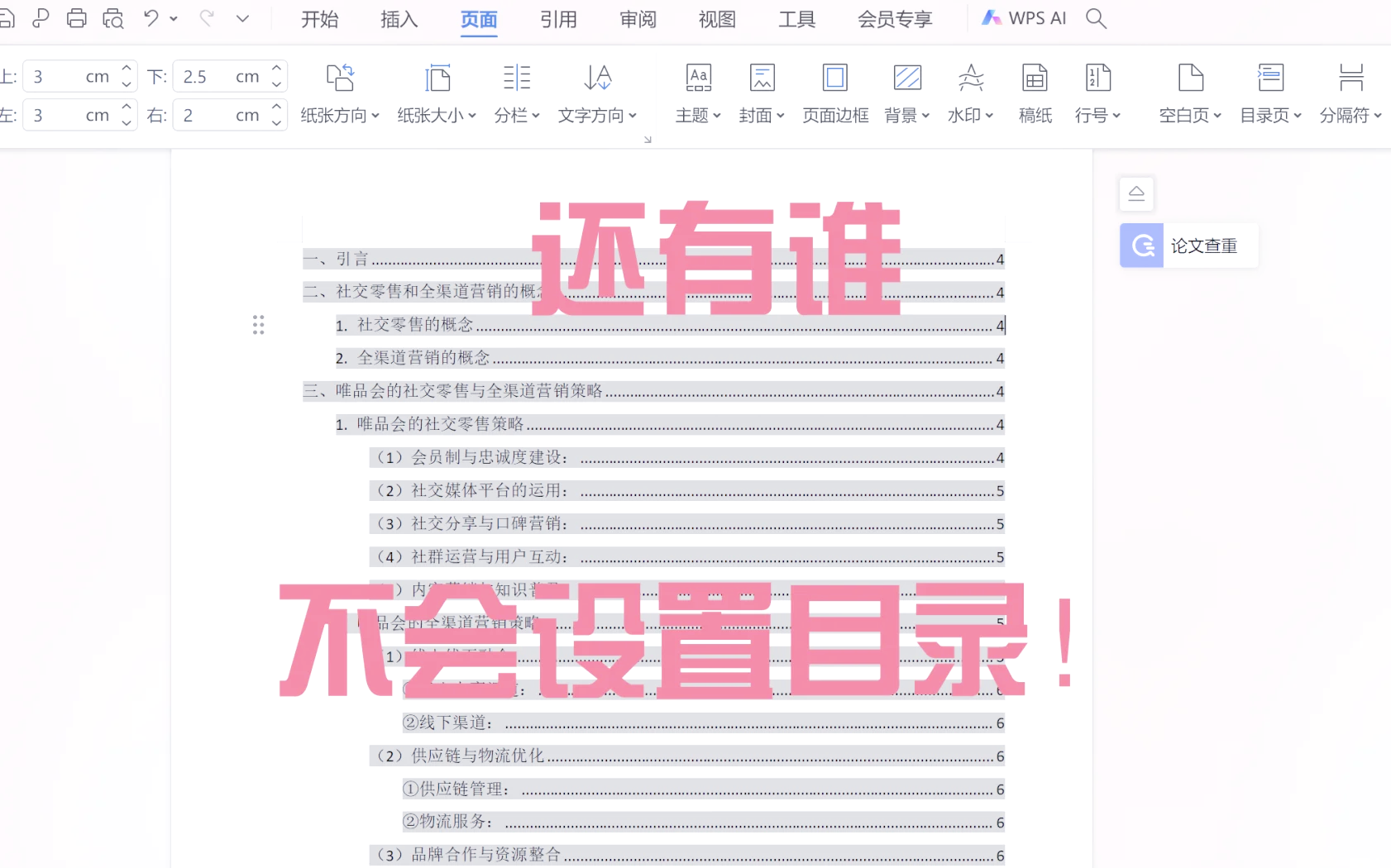The width and height of the screenshot is (1391, 868).
Task: Click the 主题 theme icon
Action: pos(699,78)
